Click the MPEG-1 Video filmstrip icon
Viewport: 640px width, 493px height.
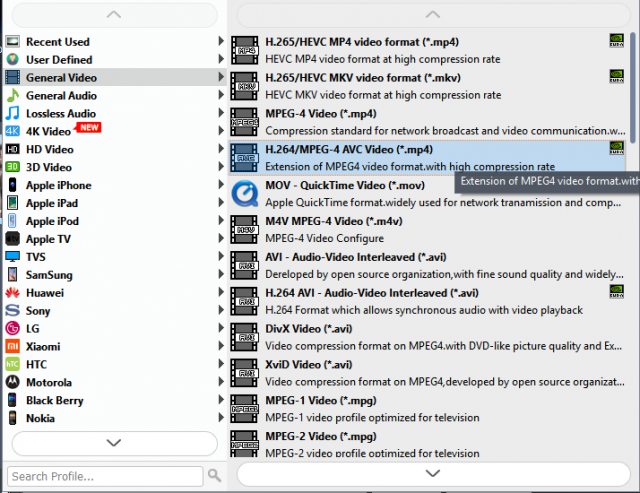pyautogui.click(x=244, y=409)
